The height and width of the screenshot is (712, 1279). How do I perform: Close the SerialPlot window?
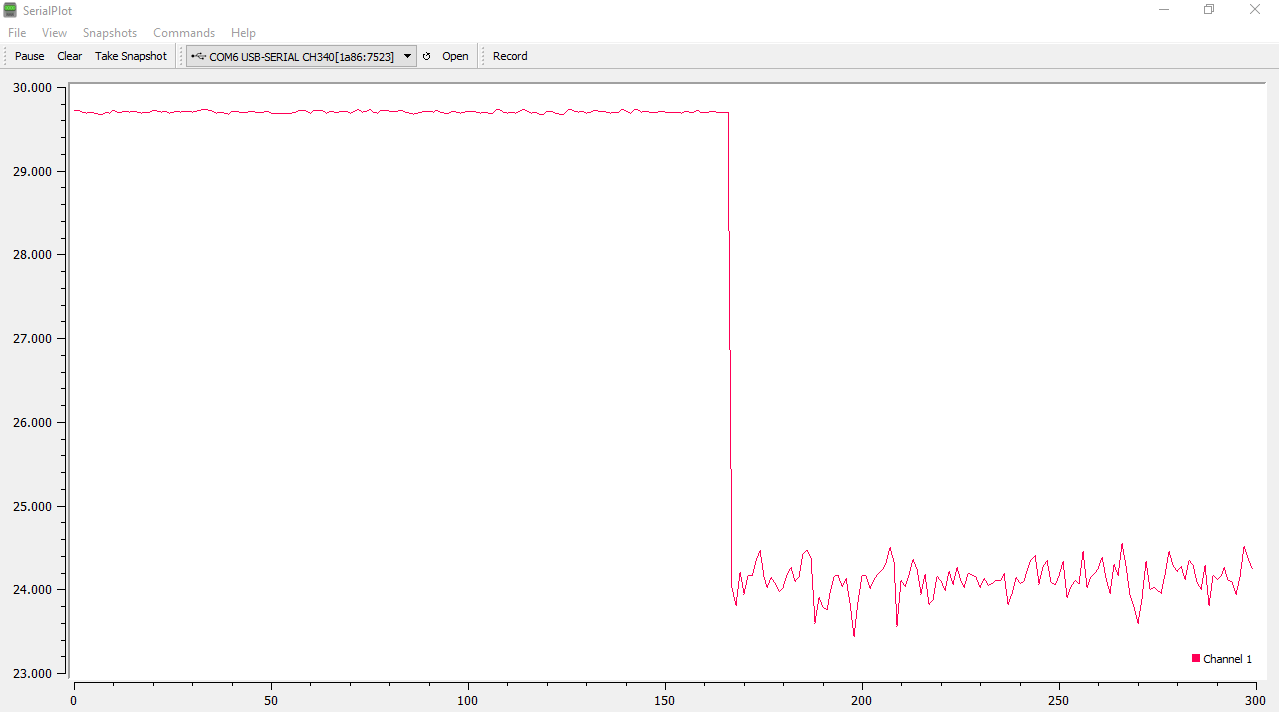click(1255, 10)
